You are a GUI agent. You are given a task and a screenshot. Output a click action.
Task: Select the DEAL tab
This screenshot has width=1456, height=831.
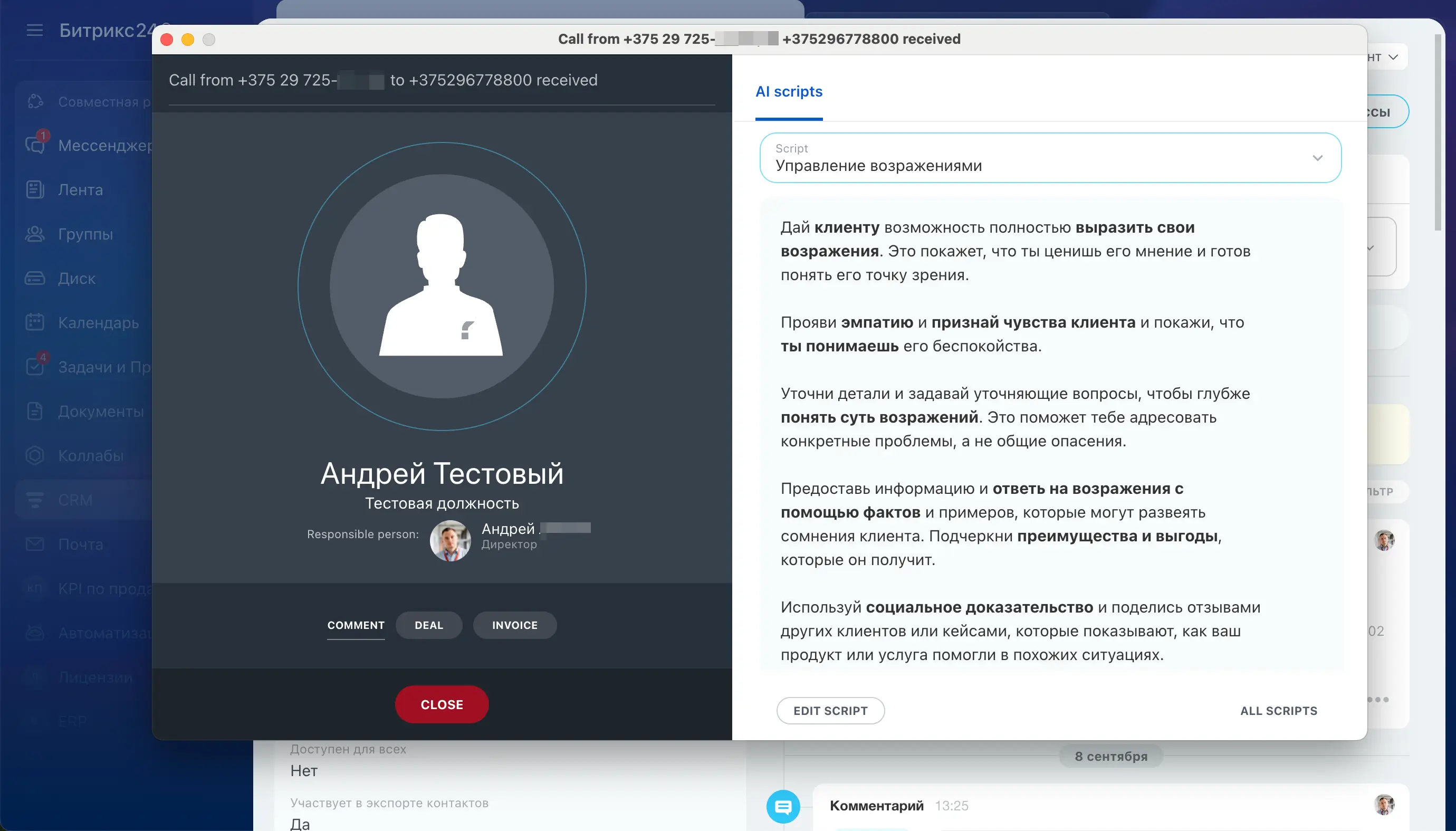[x=428, y=625]
